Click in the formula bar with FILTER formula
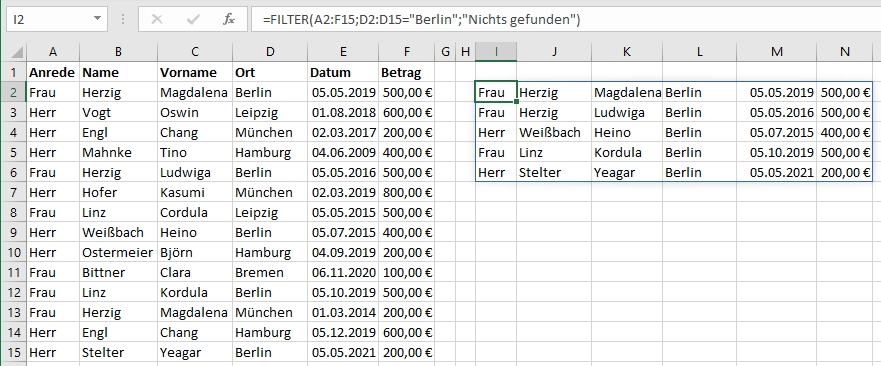The image size is (881, 366). tap(566, 20)
